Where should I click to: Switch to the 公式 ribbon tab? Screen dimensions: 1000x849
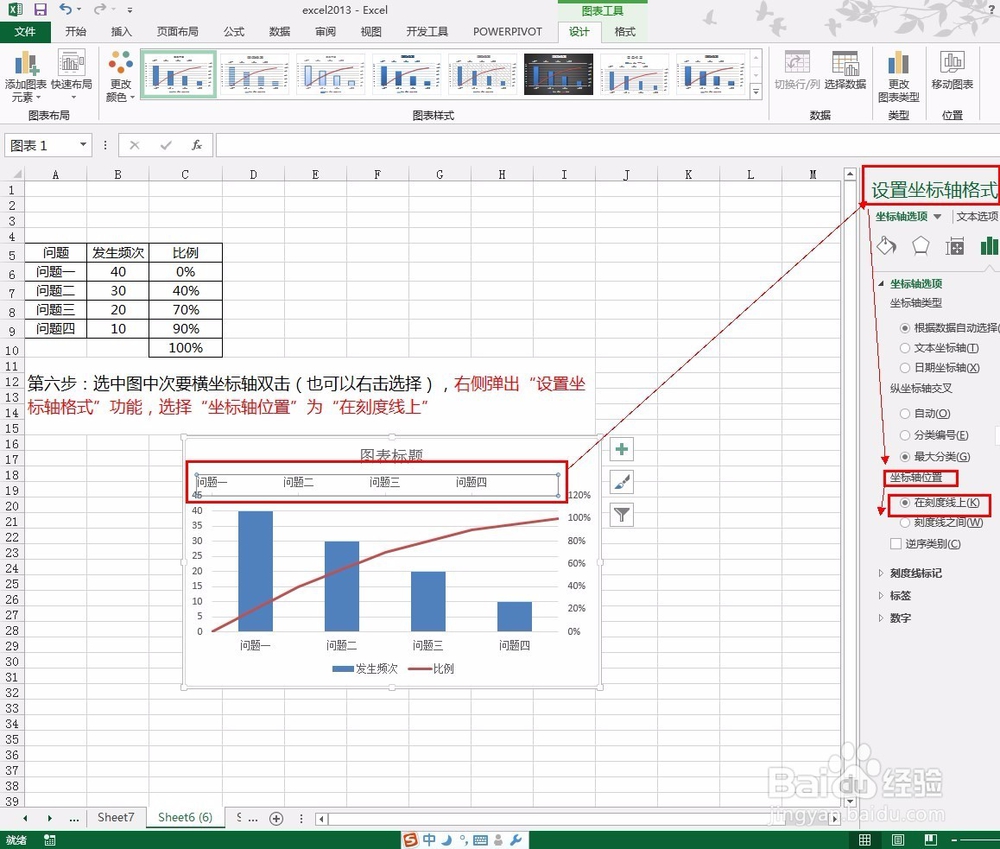tap(233, 31)
